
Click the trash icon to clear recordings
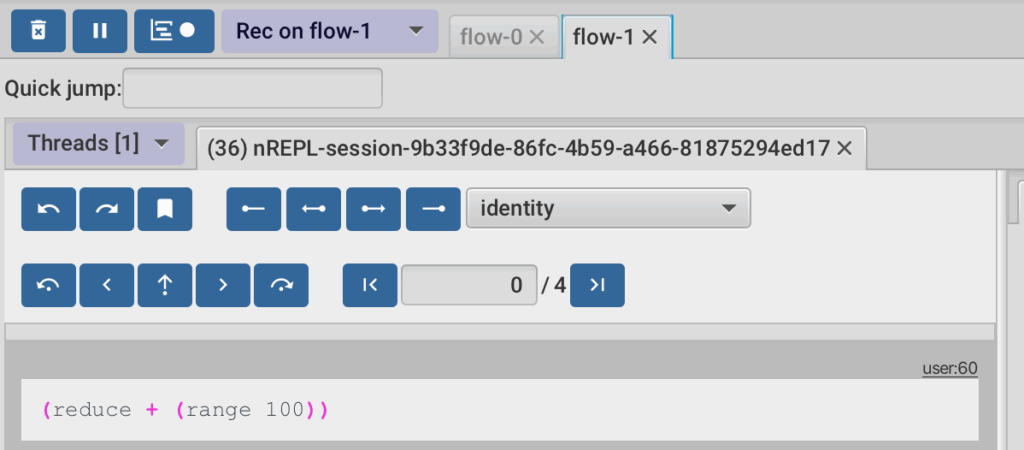click(x=39, y=31)
